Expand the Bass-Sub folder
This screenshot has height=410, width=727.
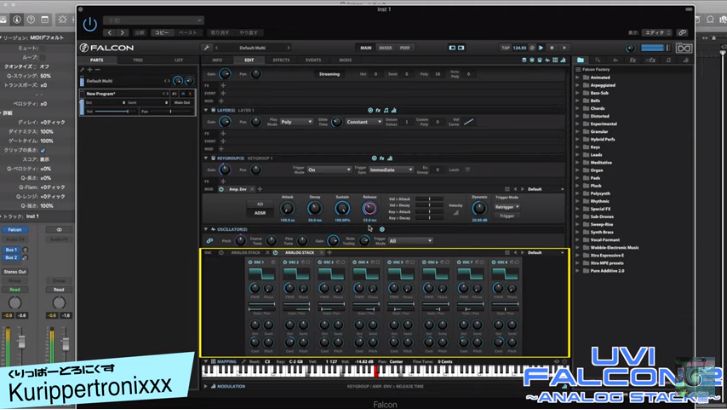tap(578, 93)
